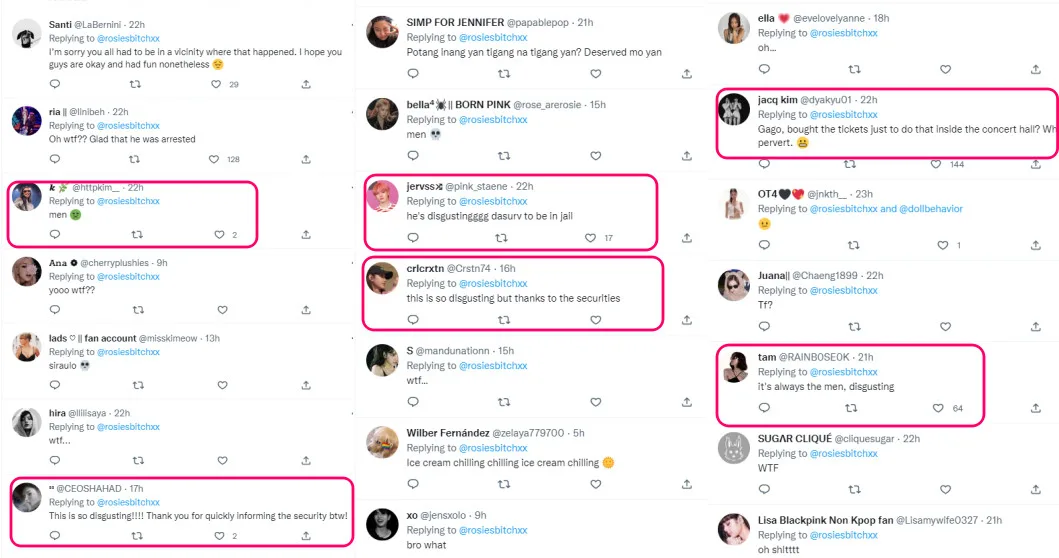Open SUGAR CLIQUÉ's profile name
This screenshot has height=558, width=1059.
(801, 439)
